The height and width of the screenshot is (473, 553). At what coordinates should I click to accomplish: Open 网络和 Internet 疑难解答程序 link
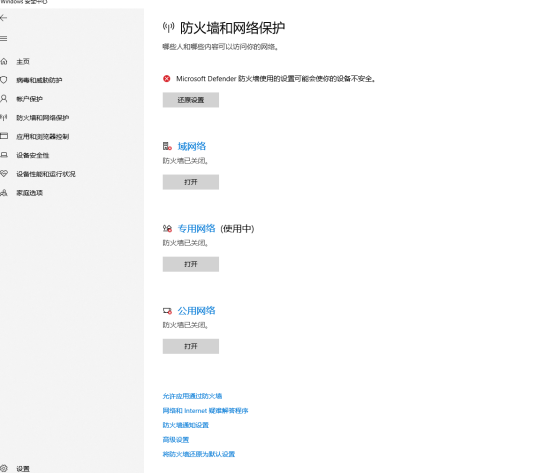pyautogui.click(x=205, y=411)
